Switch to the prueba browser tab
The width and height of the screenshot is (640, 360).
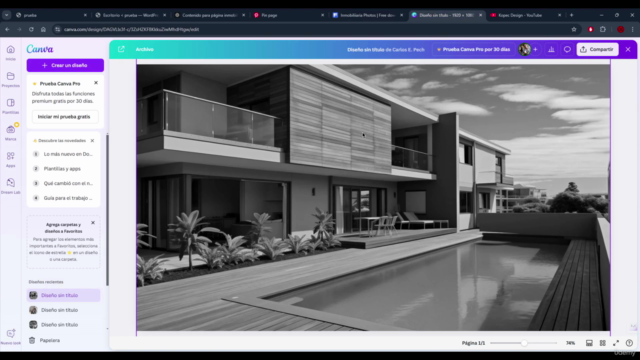[51, 15]
